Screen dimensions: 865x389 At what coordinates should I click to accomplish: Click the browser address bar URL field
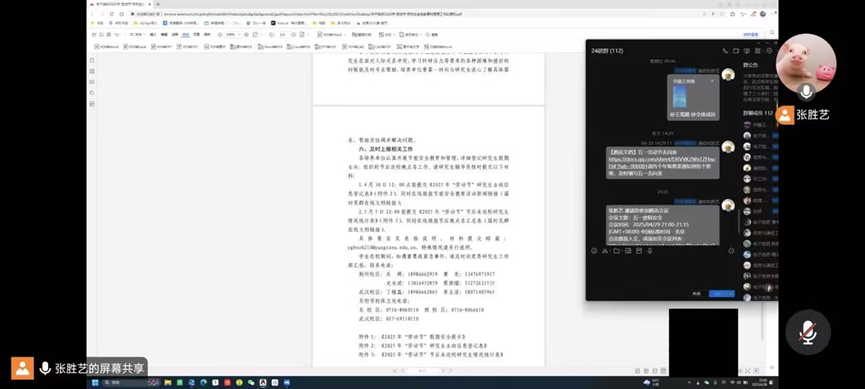(x=419, y=14)
